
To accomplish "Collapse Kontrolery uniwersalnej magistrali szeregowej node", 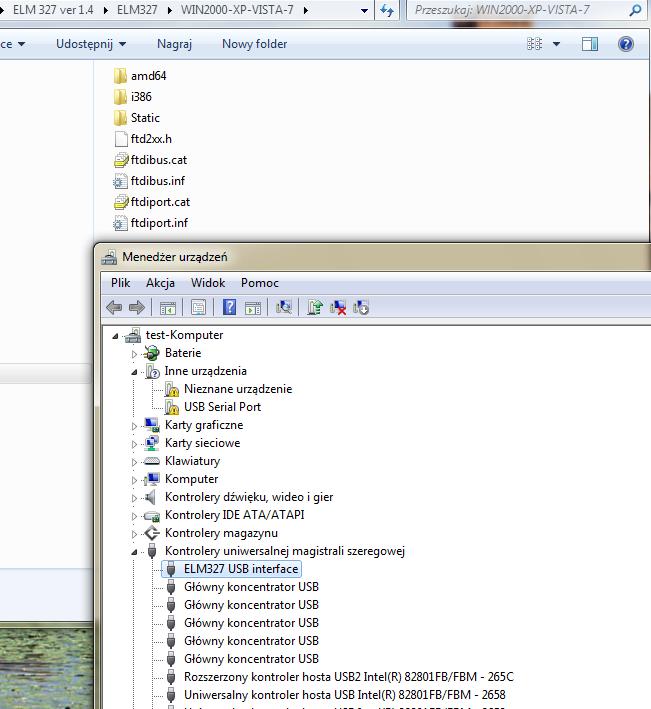I will pos(134,551).
